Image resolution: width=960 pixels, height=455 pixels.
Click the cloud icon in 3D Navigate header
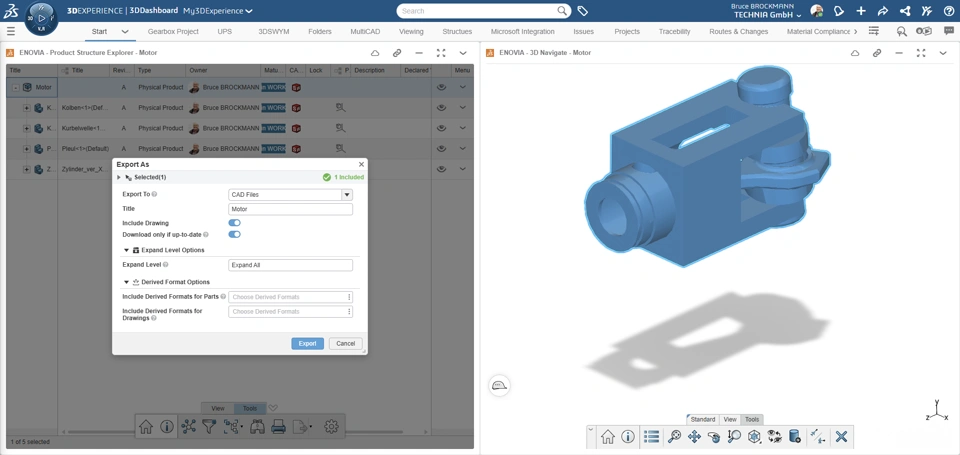(855, 53)
